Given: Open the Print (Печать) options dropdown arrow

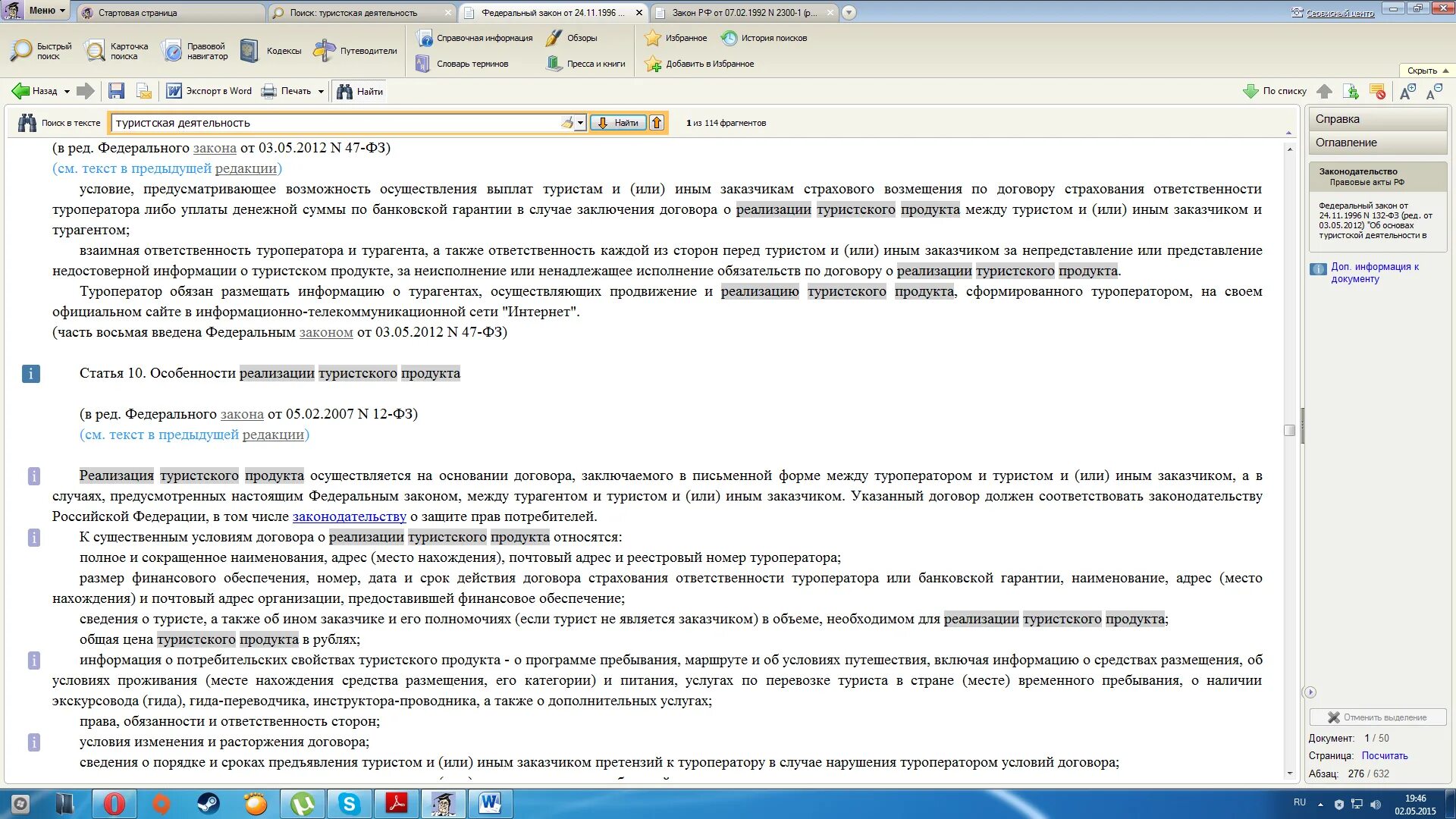Looking at the screenshot, I should pos(321,92).
